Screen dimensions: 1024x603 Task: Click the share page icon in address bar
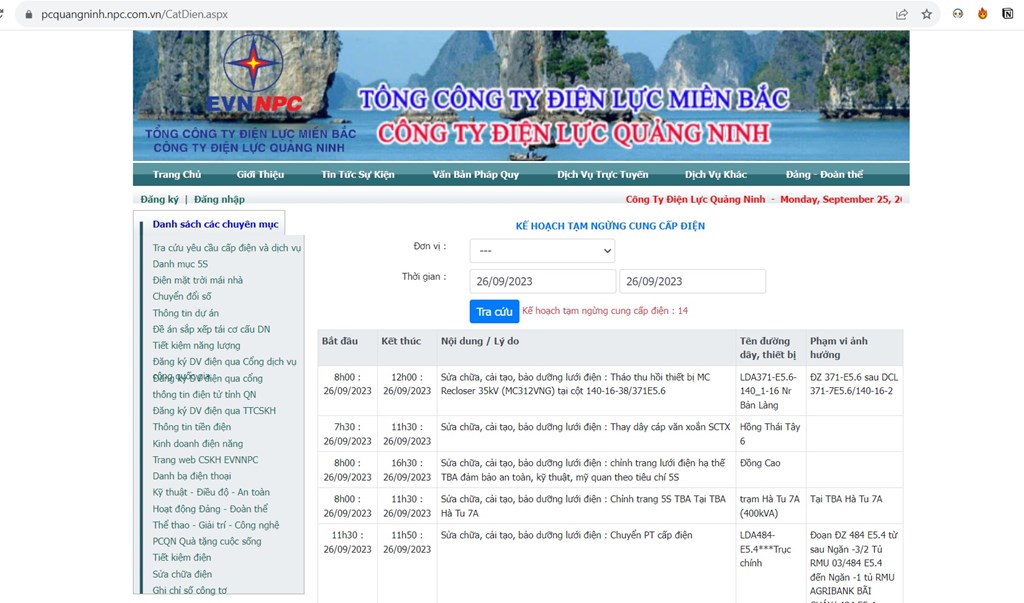[901, 14]
